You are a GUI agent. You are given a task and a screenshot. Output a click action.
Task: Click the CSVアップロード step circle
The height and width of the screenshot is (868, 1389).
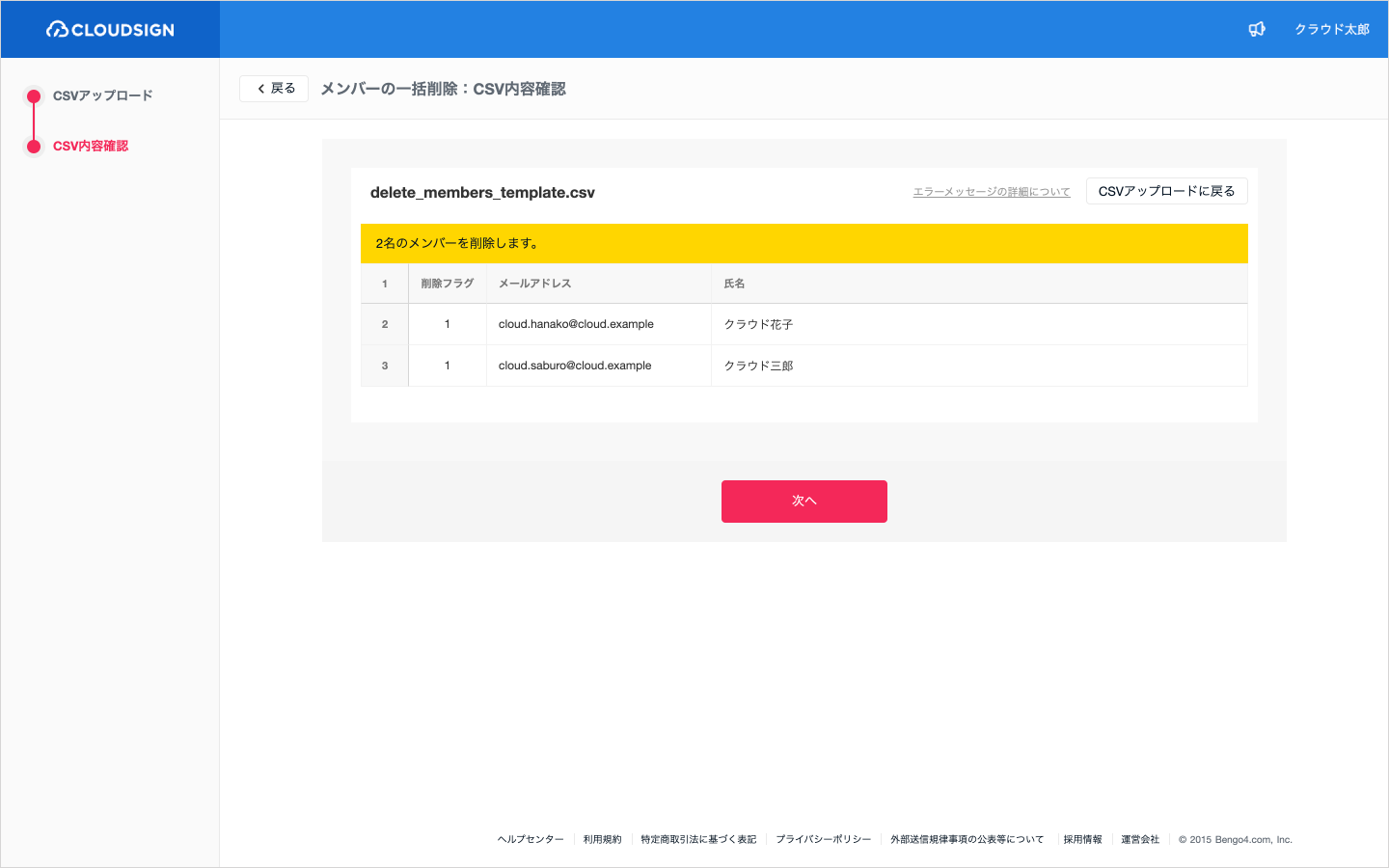point(34,95)
